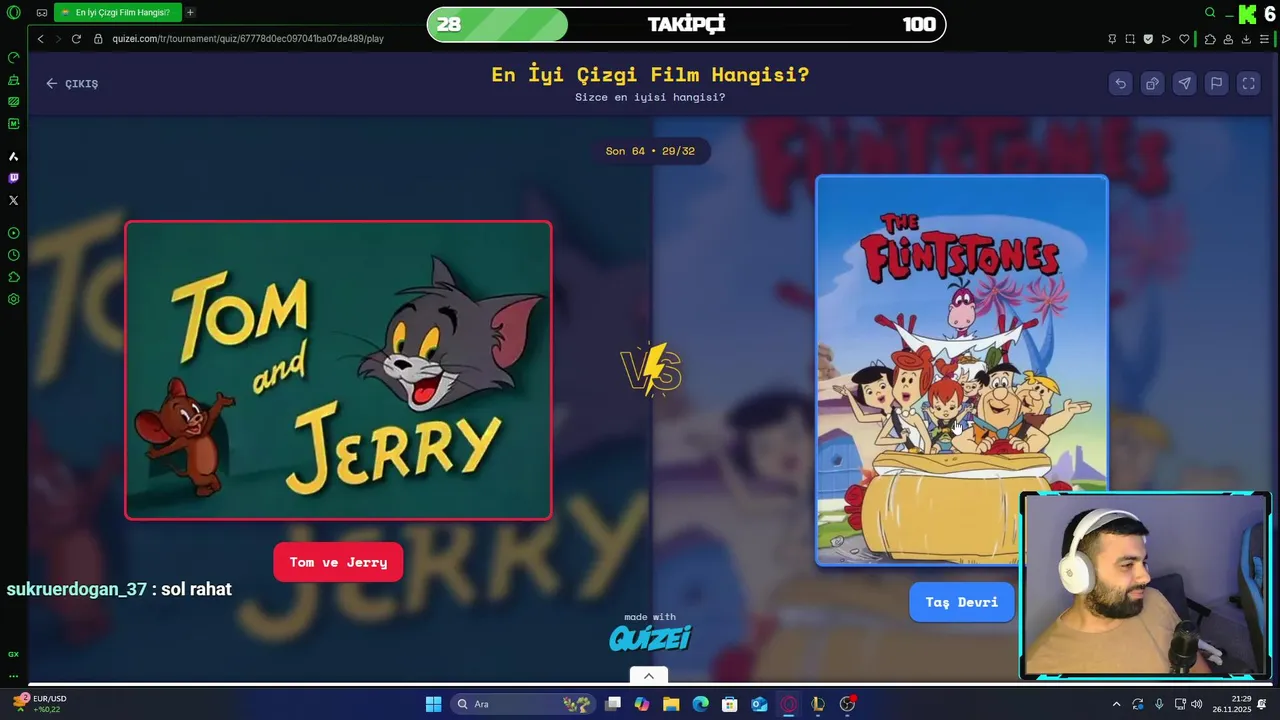Click the ad blocker shield icon

tap(1148, 39)
